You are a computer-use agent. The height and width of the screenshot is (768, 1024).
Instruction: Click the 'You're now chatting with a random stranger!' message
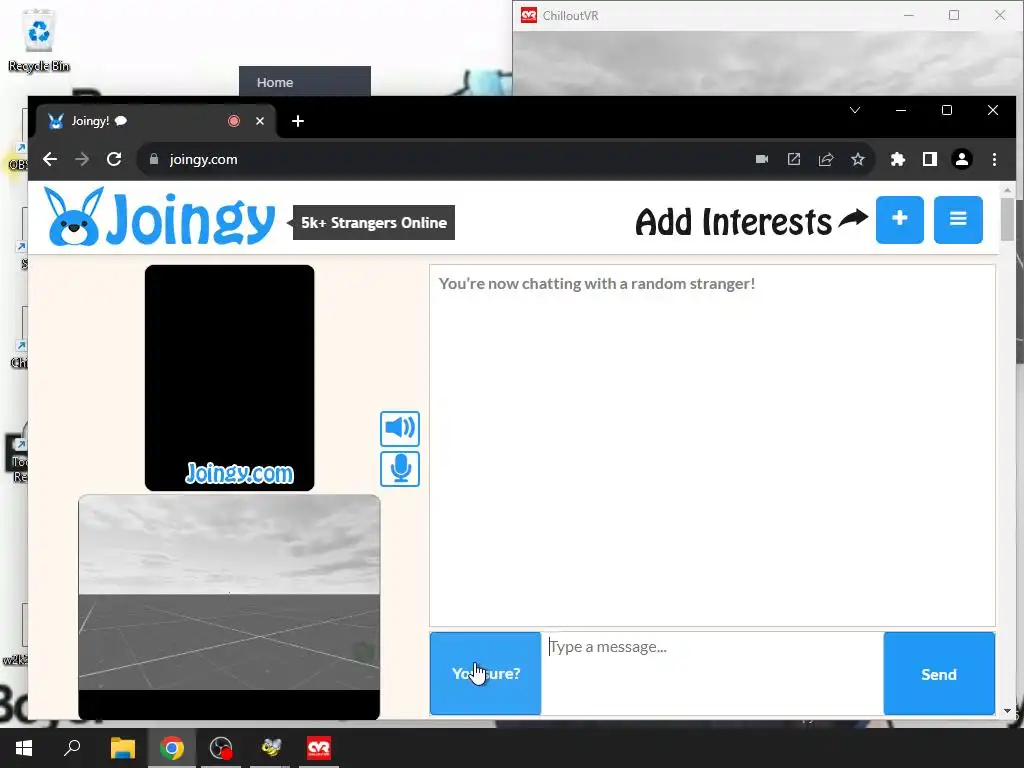click(597, 283)
